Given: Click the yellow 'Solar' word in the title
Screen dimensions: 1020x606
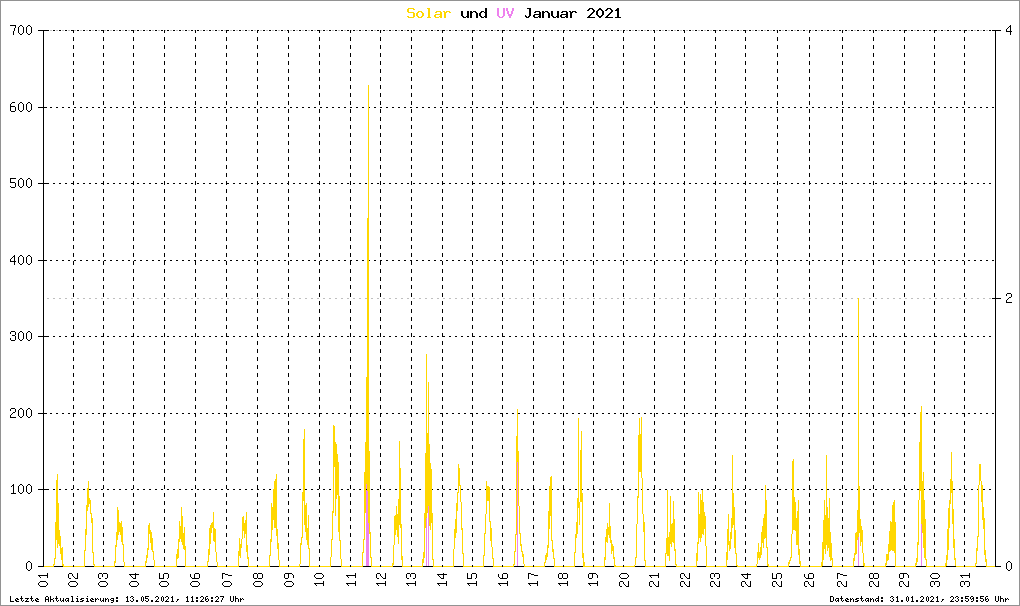Looking at the screenshot, I should 428,13.
